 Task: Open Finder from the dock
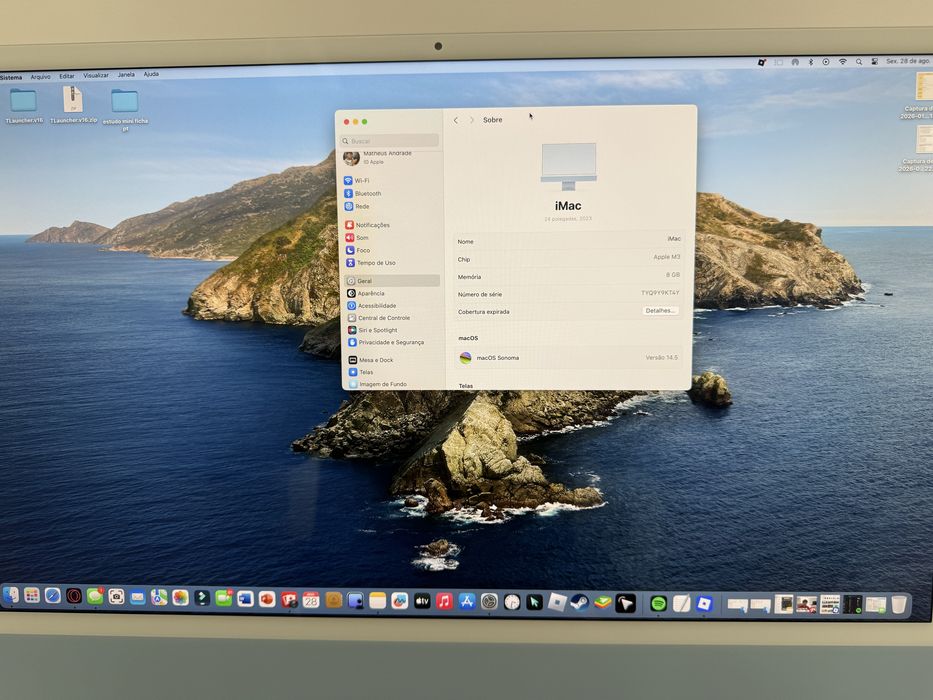(x=10, y=595)
